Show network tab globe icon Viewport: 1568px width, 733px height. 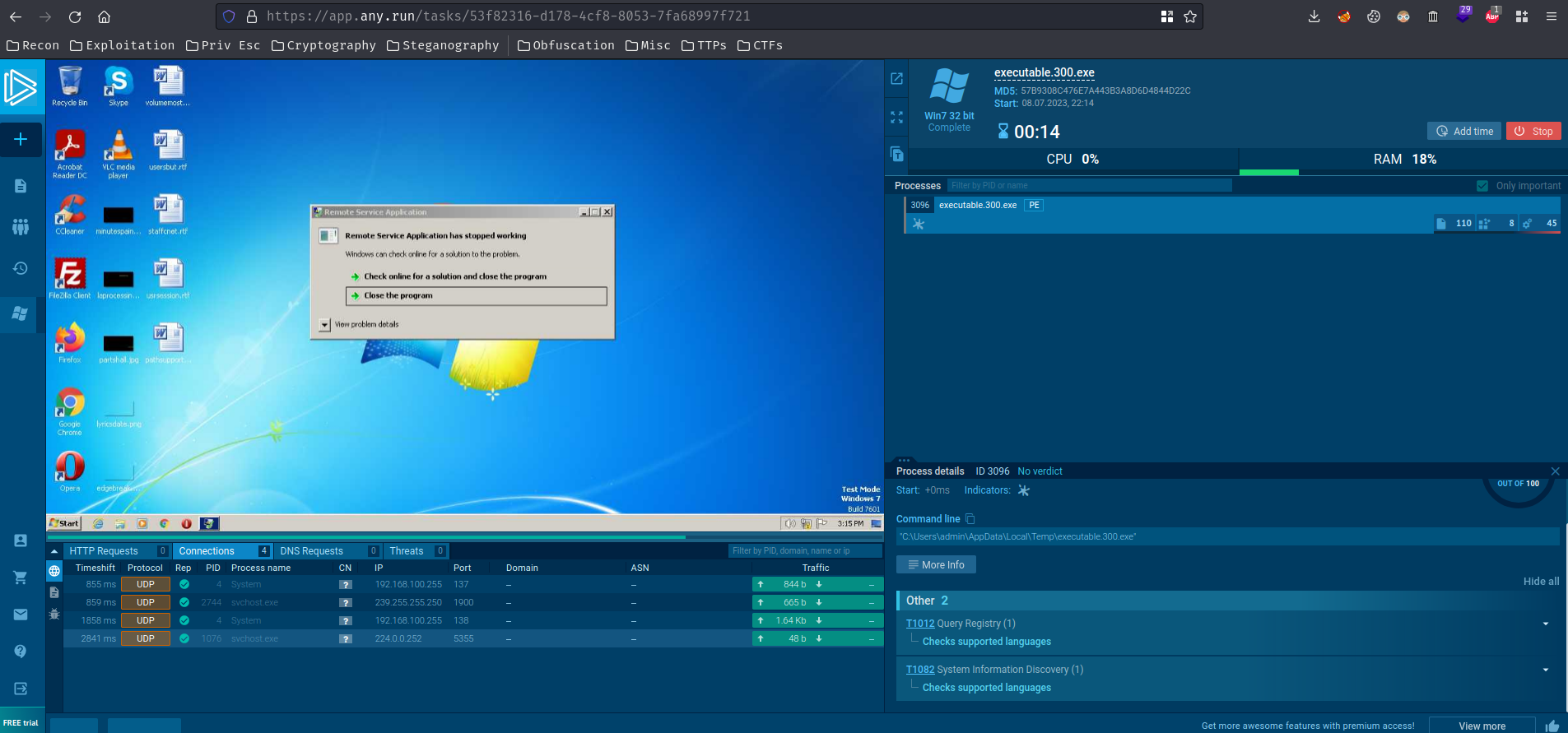(54, 571)
